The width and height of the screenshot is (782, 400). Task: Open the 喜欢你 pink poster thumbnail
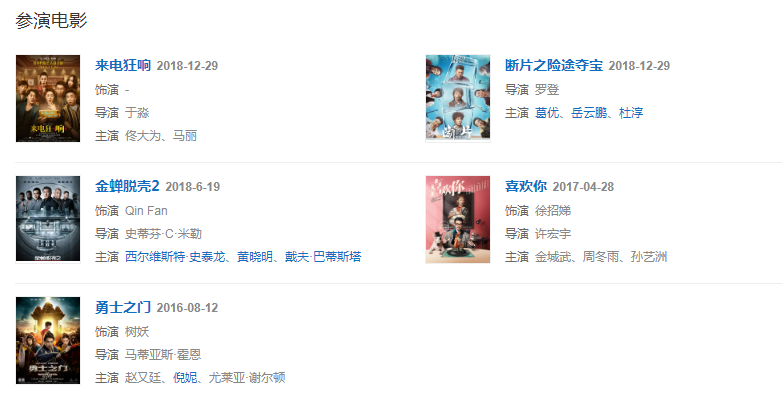(x=458, y=219)
